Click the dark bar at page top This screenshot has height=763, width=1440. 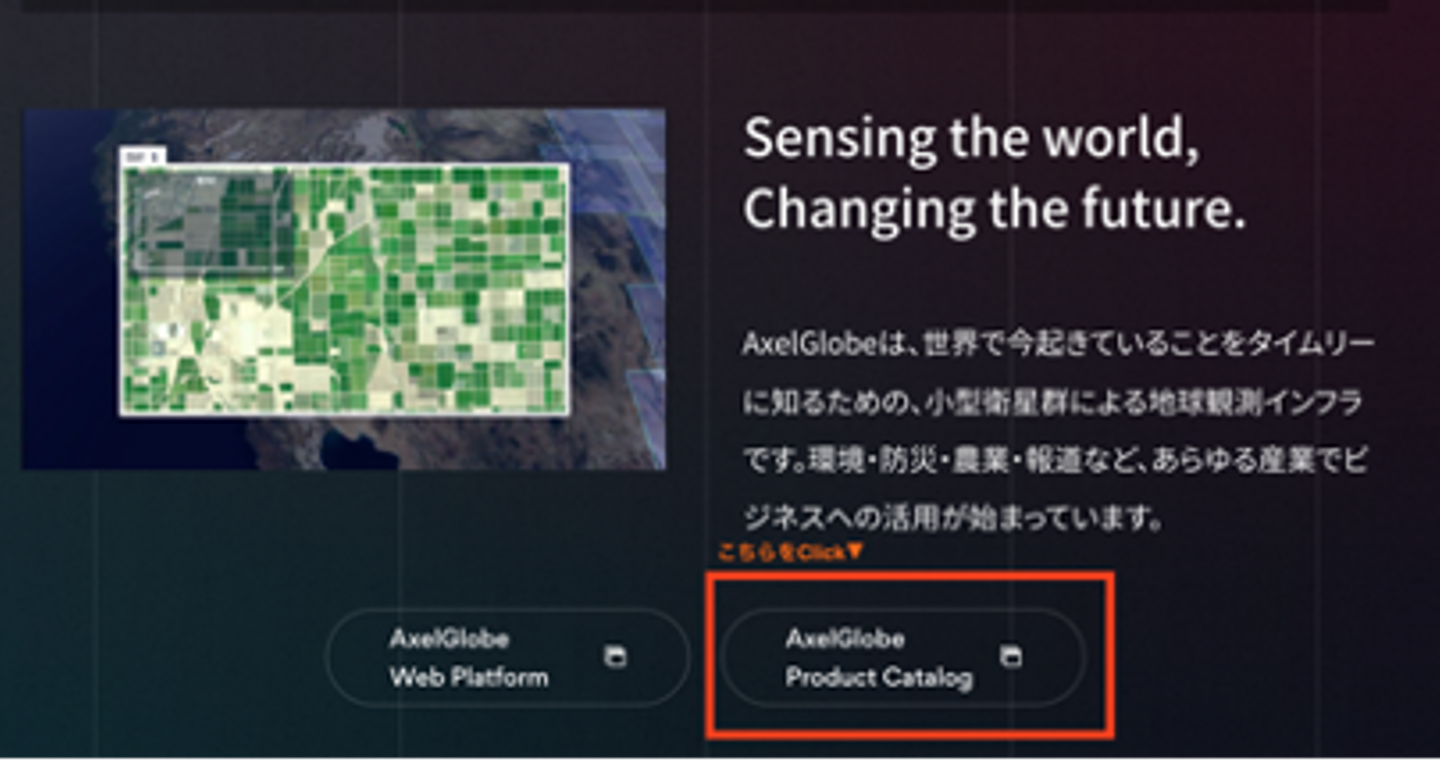click(705, 5)
